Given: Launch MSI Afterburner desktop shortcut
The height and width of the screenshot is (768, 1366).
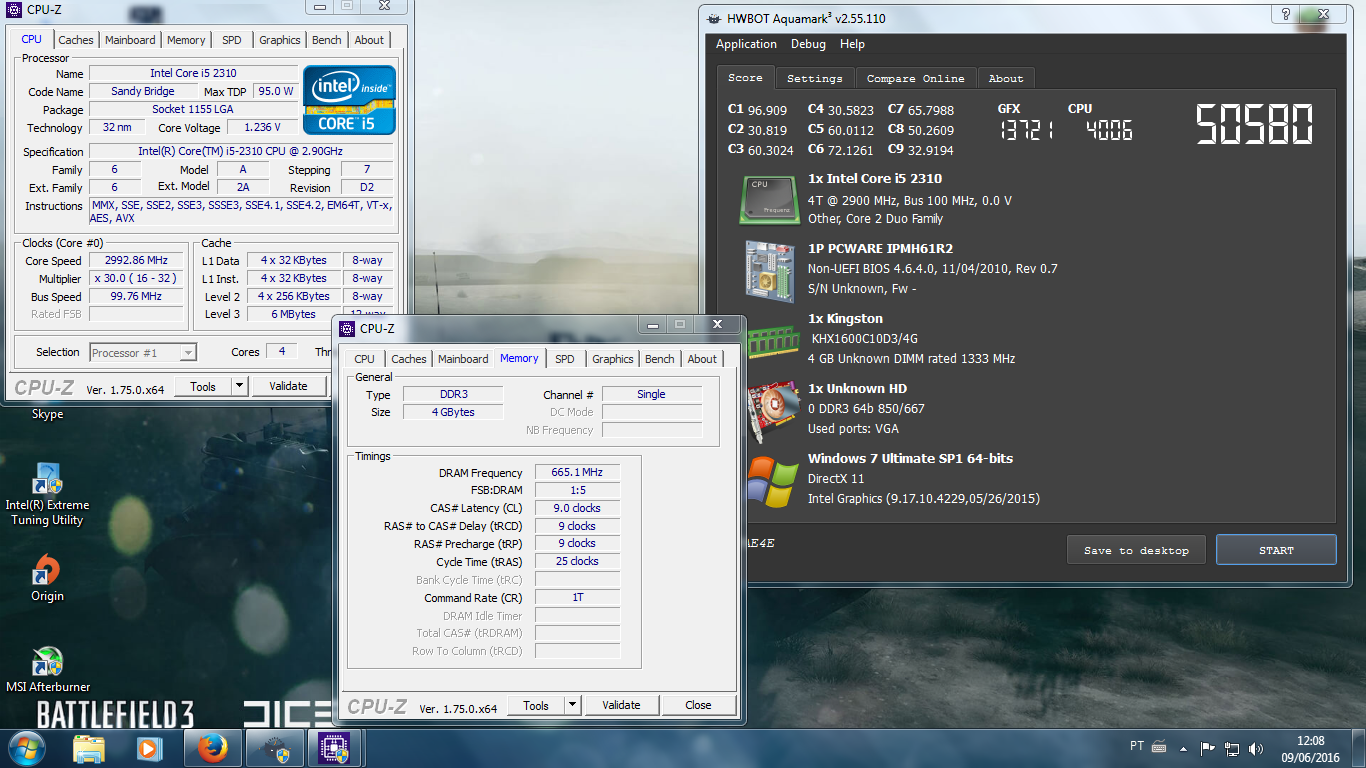Looking at the screenshot, I should tap(47, 670).
